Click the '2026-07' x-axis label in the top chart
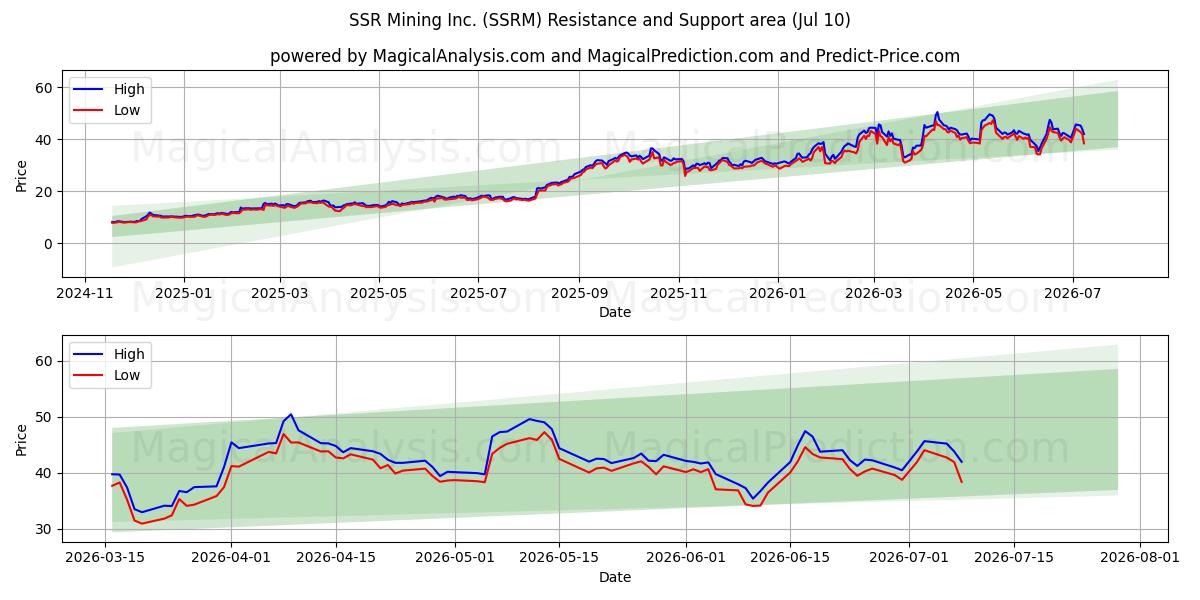Image resolution: width=1200 pixels, height=600 pixels. (1072, 294)
